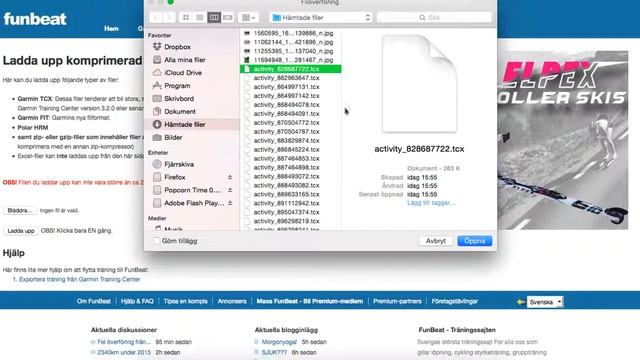Screen dimensions: 640x360
Task: Open the Svenska language dropdown
Action: pyautogui.click(x=545, y=302)
